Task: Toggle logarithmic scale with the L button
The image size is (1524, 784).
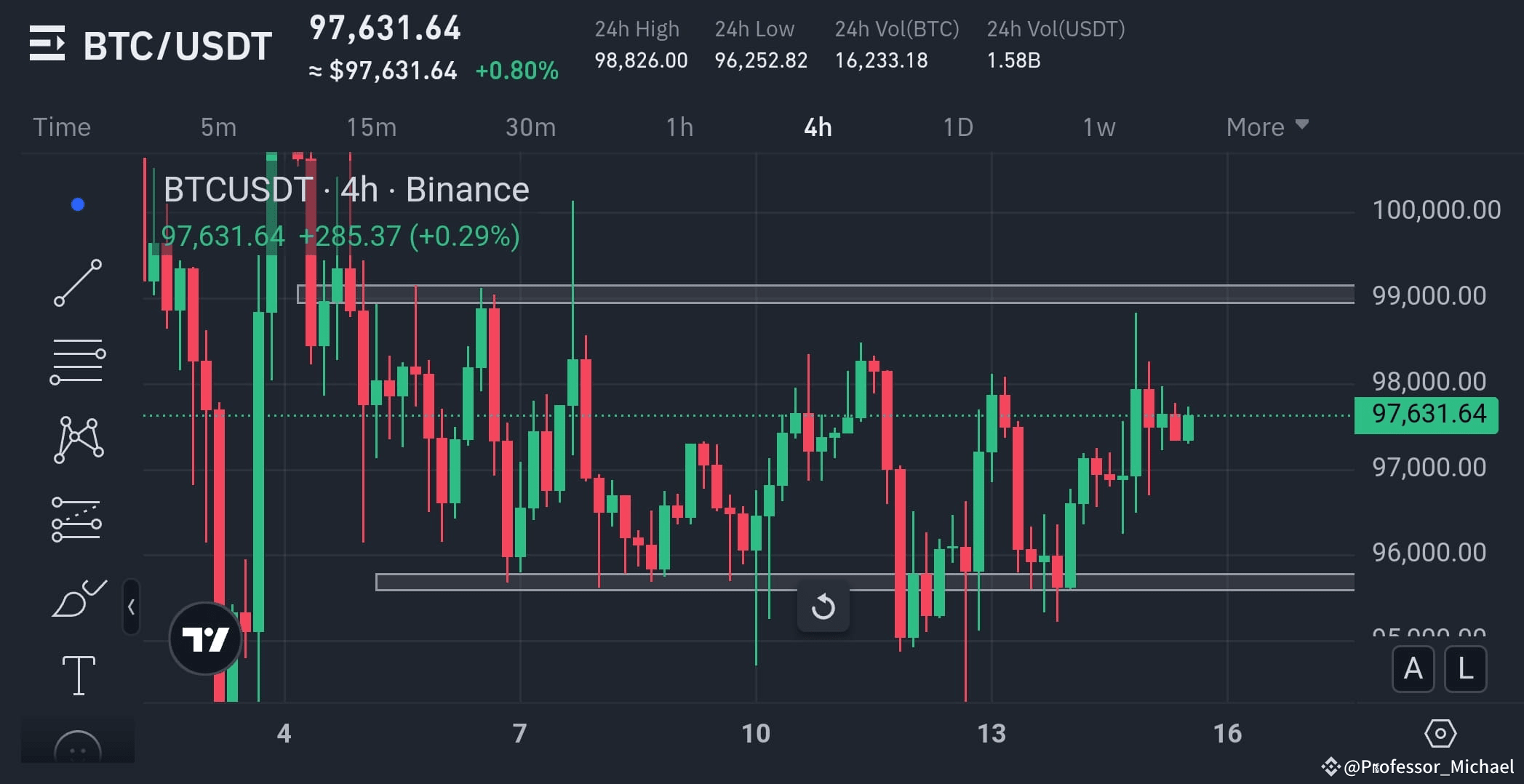Action: click(1466, 670)
